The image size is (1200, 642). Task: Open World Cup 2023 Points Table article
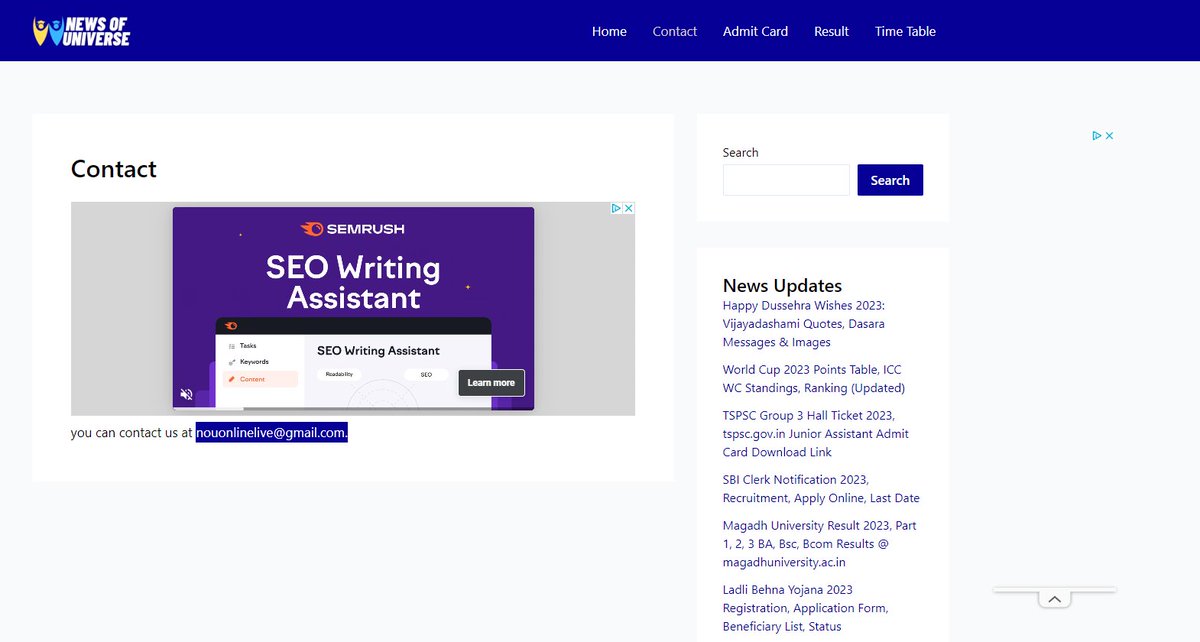click(x=814, y=379)
